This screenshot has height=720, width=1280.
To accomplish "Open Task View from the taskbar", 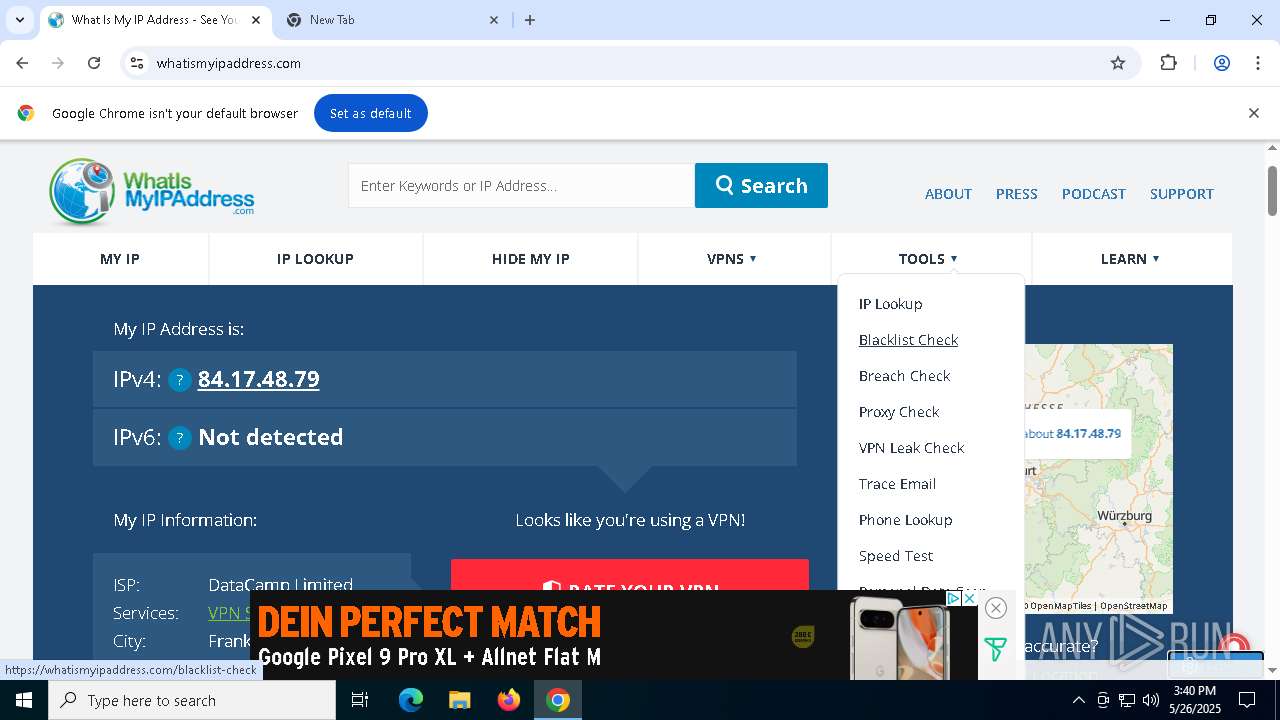I will pyautogui.click(x=360, y=700).
